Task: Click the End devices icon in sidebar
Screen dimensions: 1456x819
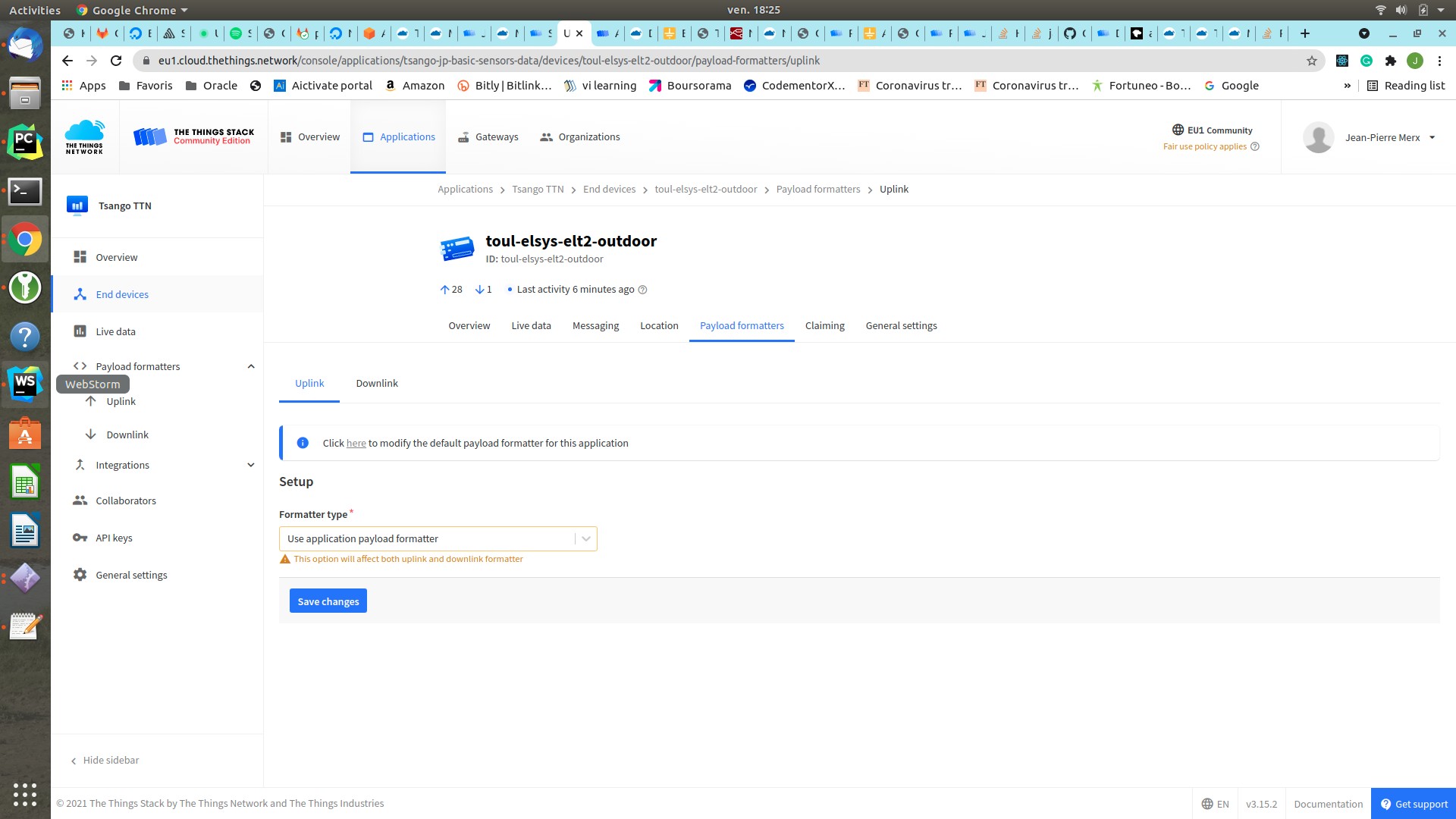Action: pyautogui.click(x=81, y=294)
